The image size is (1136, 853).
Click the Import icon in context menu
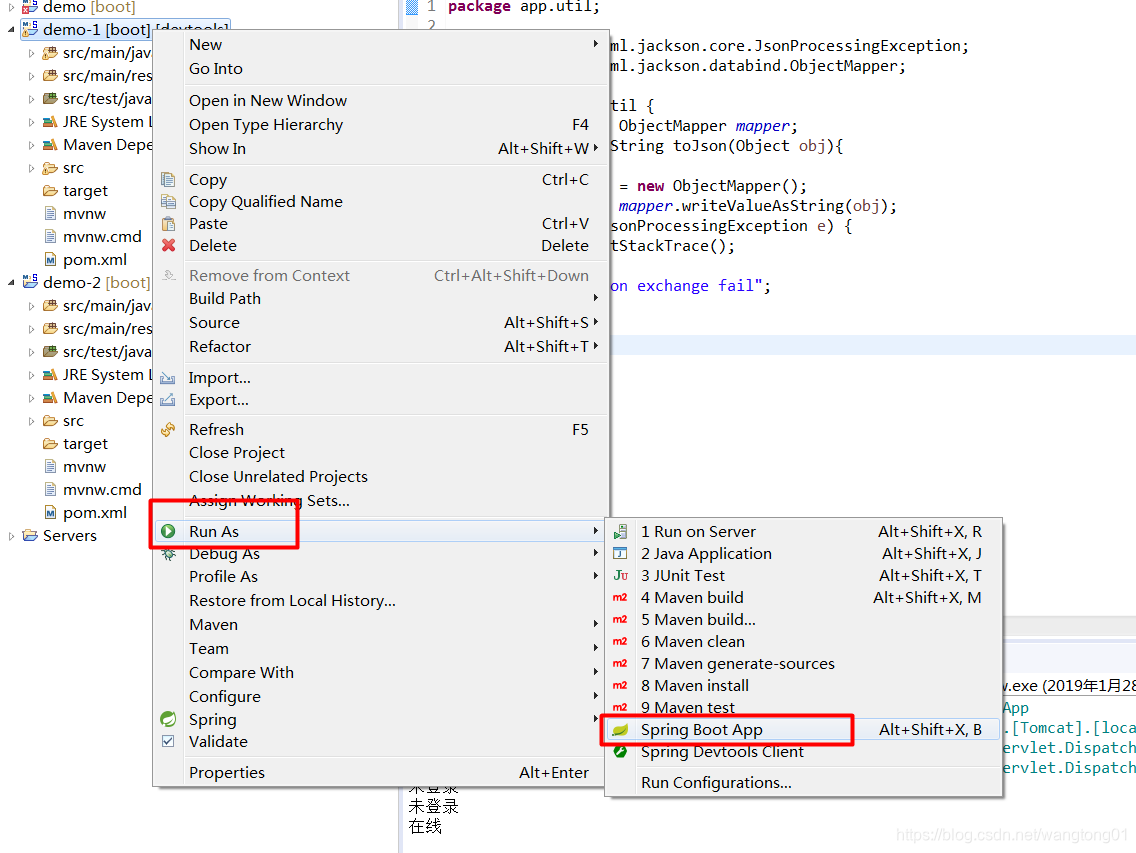[168, 378]
